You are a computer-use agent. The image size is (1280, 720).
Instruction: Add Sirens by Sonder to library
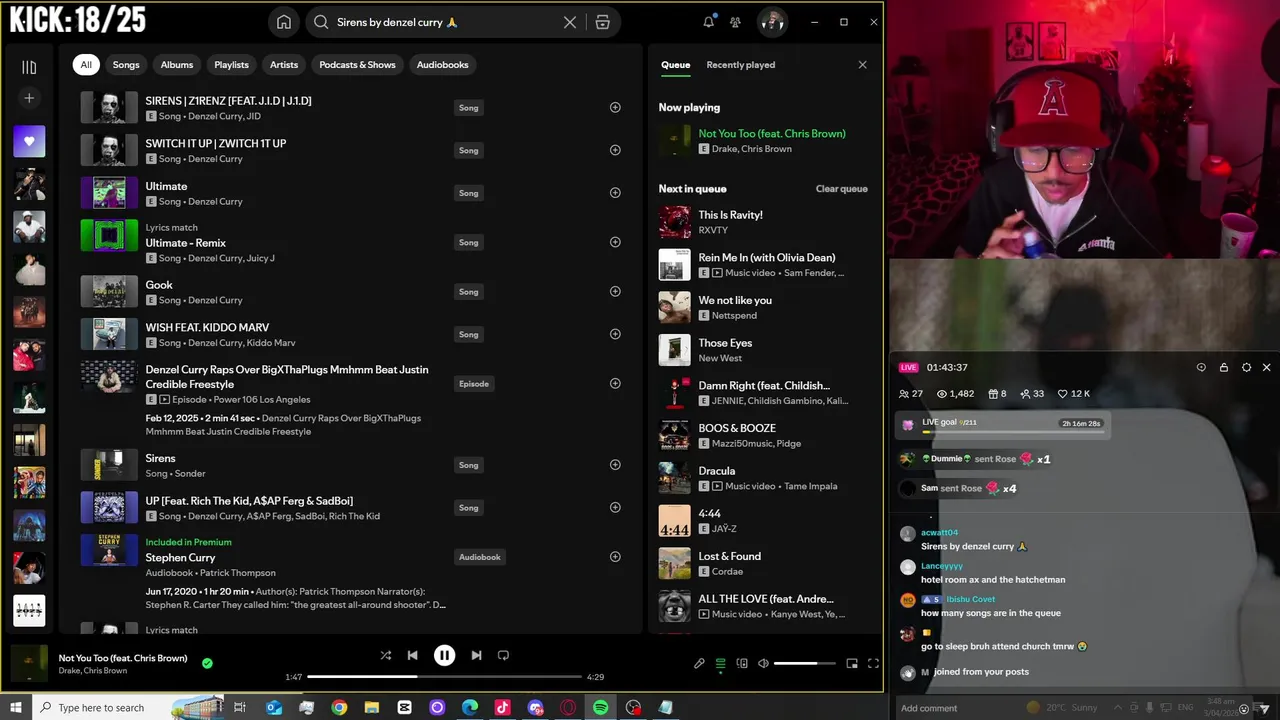(615, 465)
